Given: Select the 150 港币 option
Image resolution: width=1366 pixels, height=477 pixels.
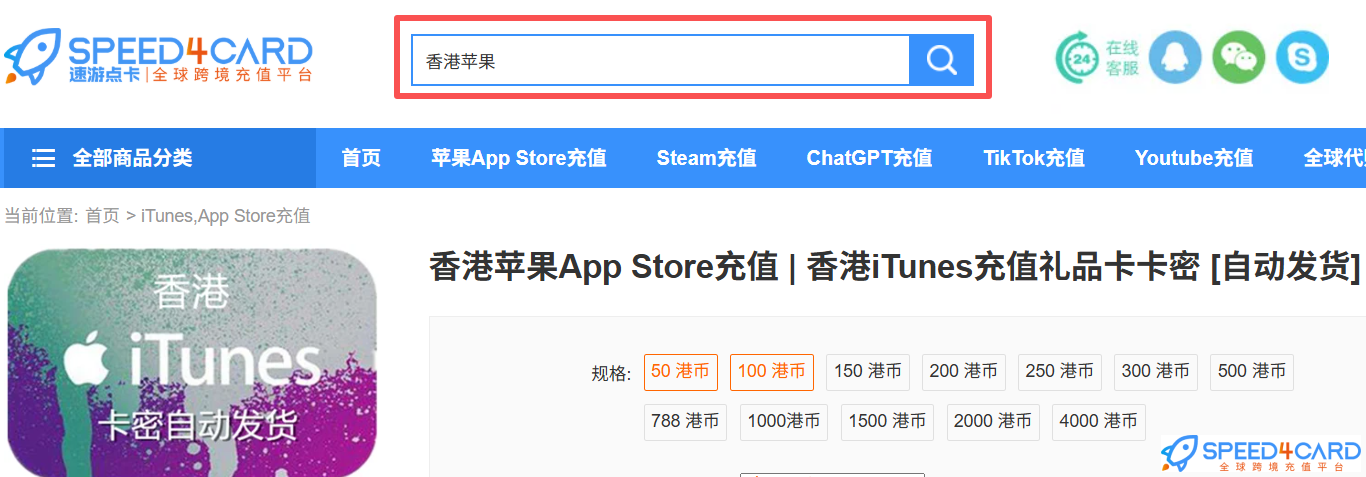Looking at the screenshot, I should click(868, 372).
